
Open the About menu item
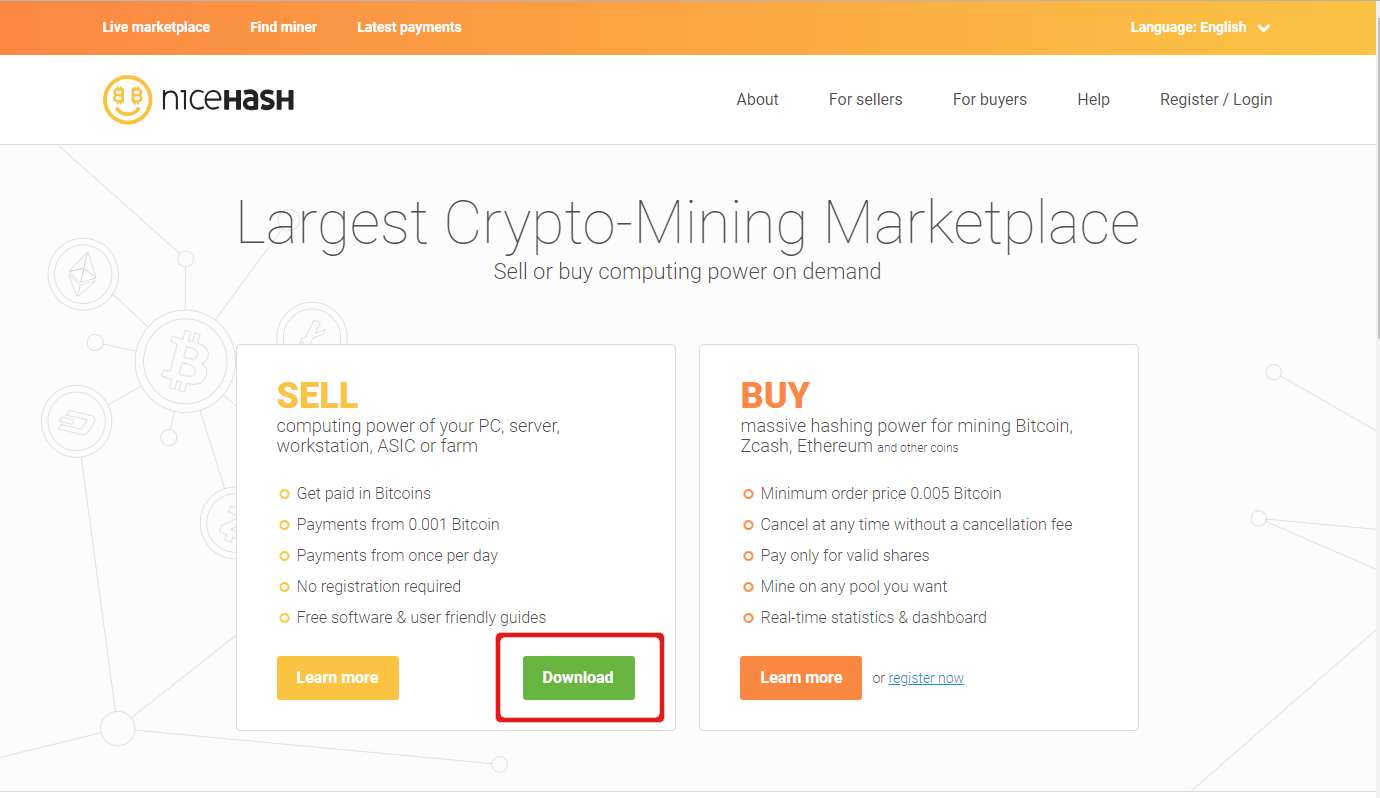757,99
